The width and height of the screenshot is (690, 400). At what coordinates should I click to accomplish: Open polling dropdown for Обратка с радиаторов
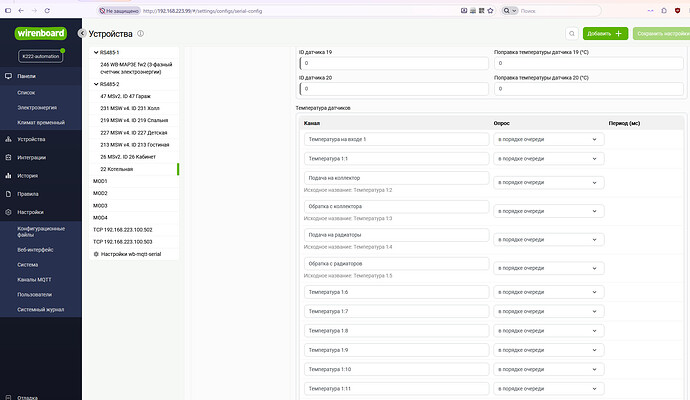tap(548, 268)
